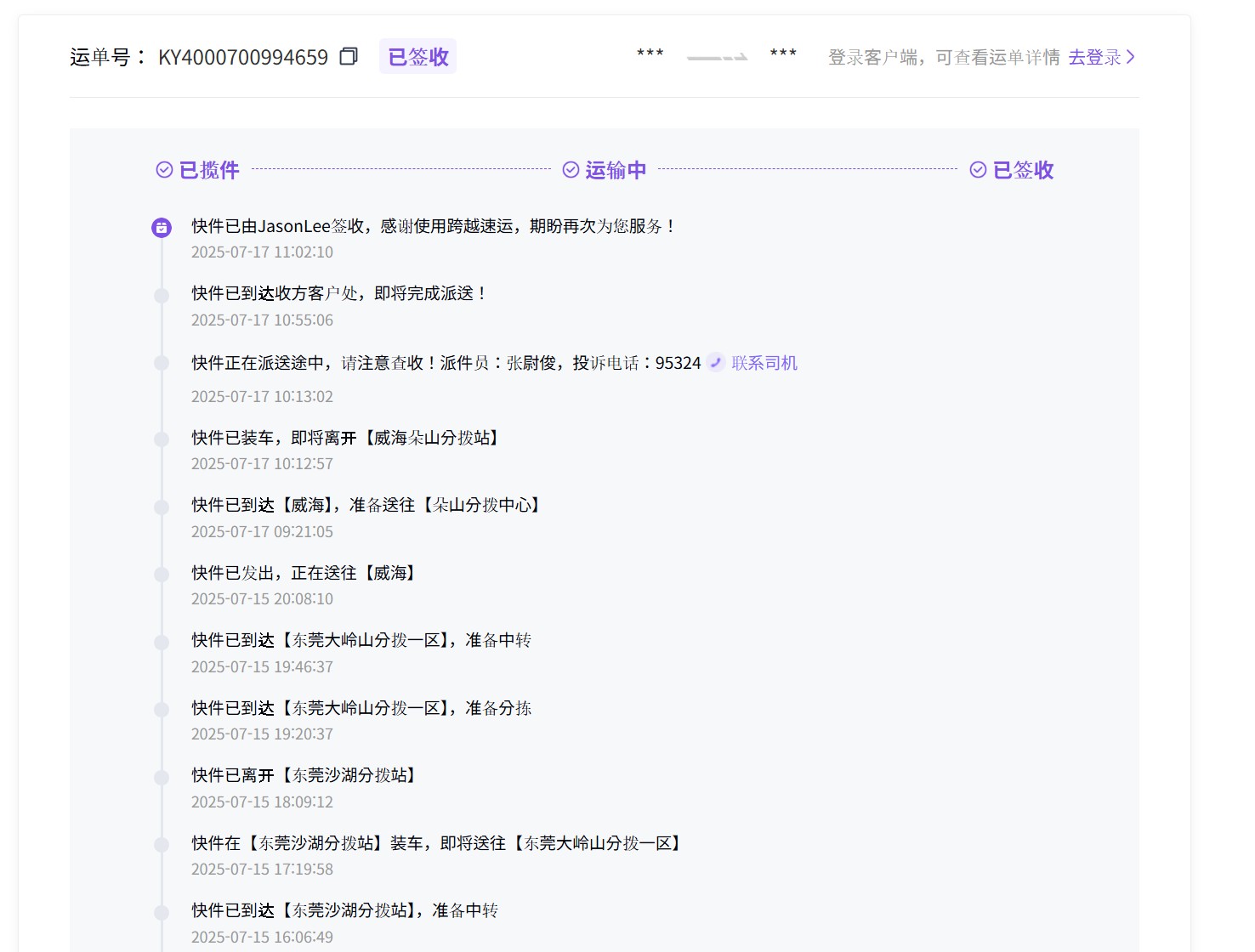The height and width of the screenshot is (952, 1255).
Task: Click the phone icon before 联系司机
Action: (x=716, y=362)
